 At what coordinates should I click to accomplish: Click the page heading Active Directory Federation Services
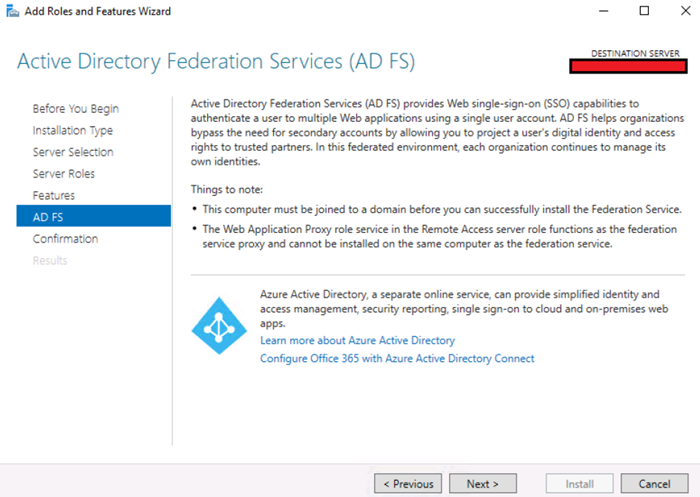click(x=216, y=62)
